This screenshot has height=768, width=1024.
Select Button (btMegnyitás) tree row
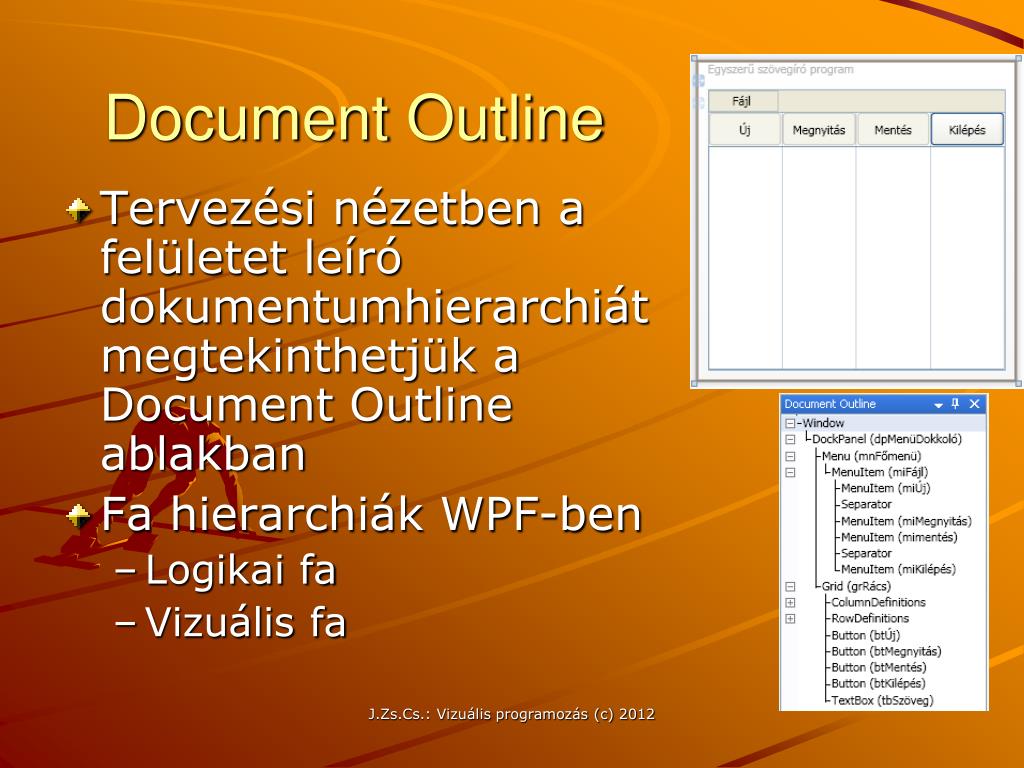coord(886,651)
